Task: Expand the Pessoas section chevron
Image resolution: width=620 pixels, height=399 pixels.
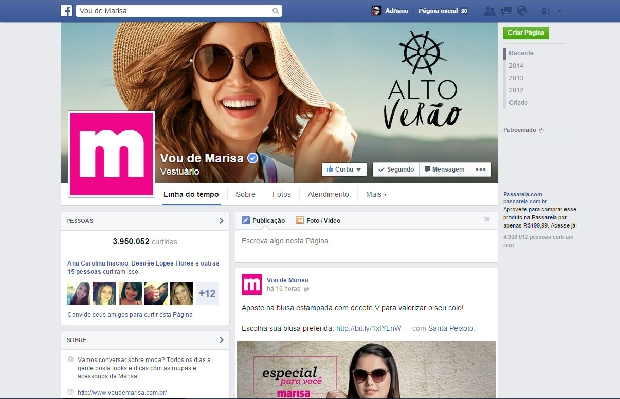Action: 221,221
